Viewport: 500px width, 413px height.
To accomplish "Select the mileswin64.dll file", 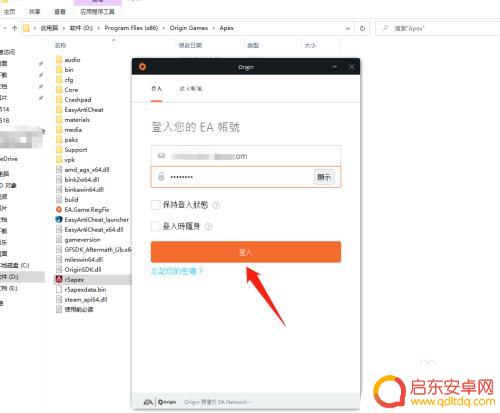I will click(79, 260).
